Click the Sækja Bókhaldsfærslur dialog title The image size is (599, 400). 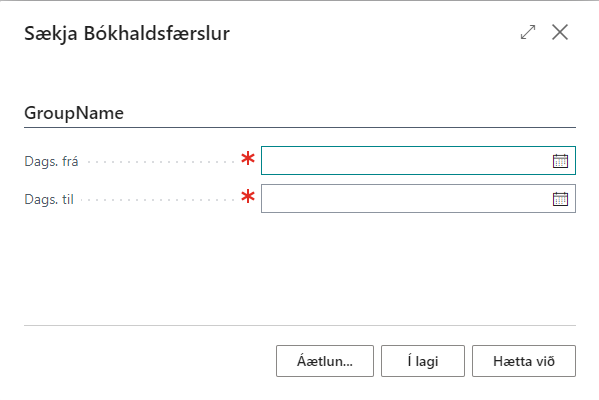pyautogui.click(x=127, y=33)
